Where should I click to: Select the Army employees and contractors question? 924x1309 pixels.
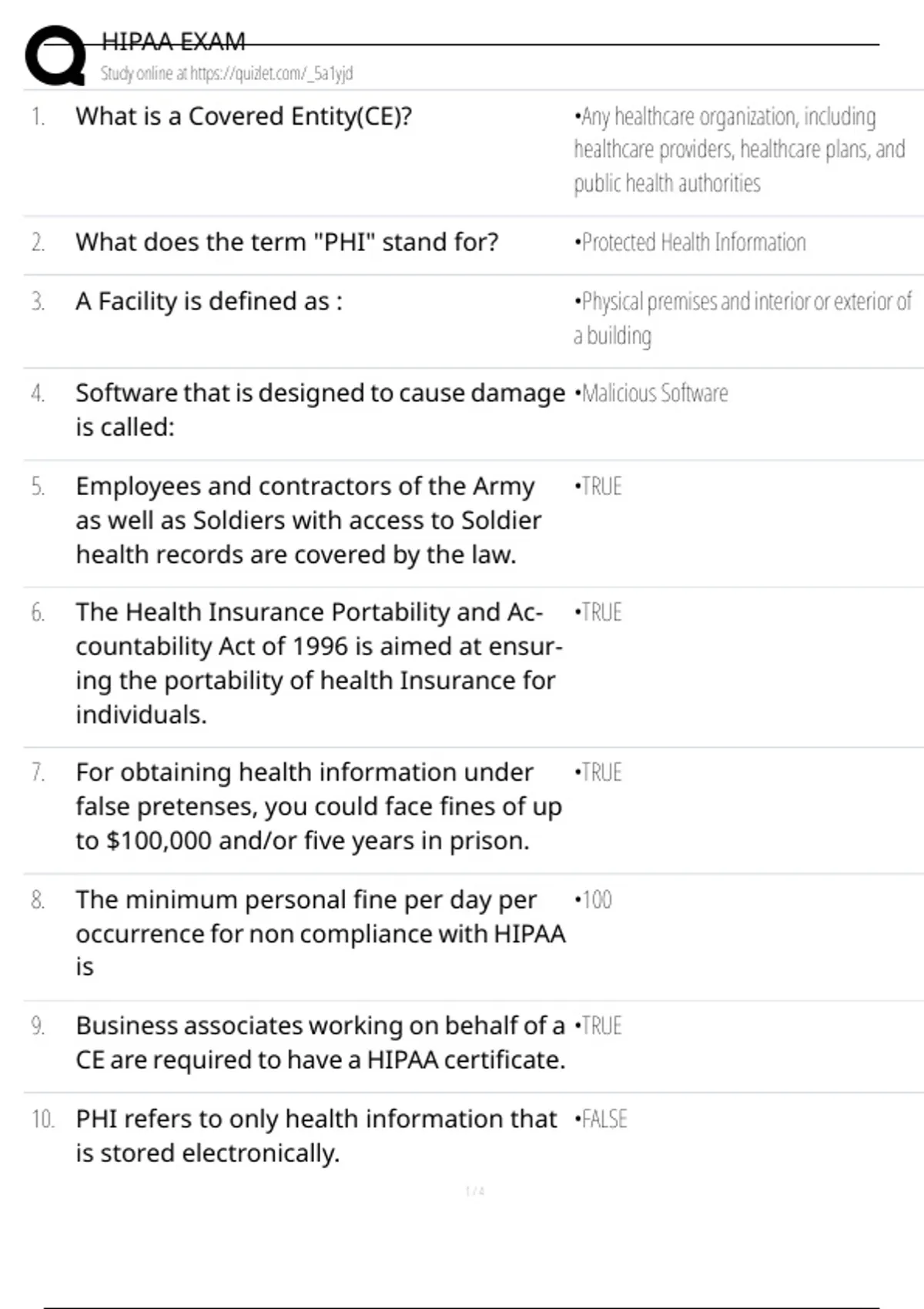click(308, 520)
